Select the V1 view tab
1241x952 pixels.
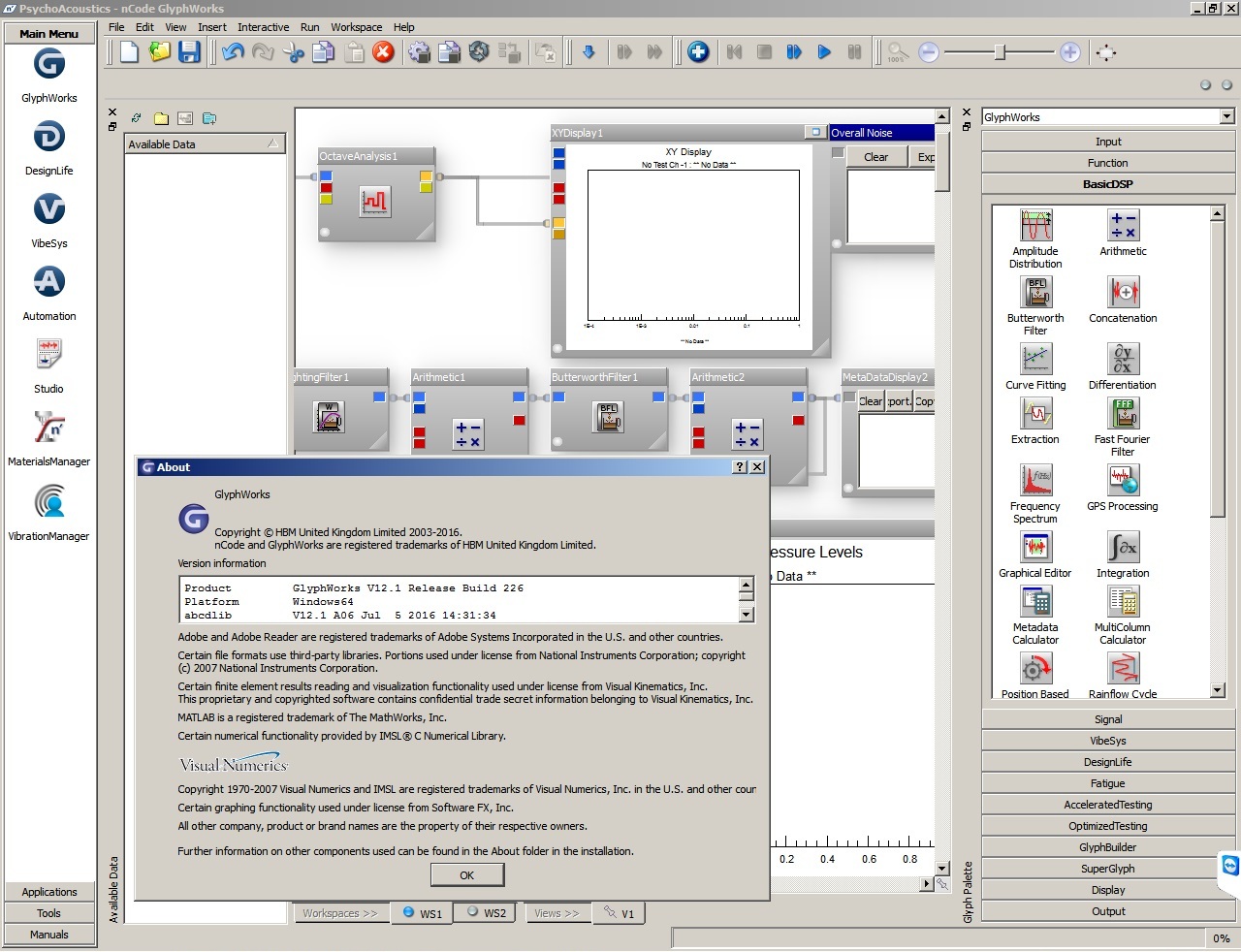tap(620, 913)
